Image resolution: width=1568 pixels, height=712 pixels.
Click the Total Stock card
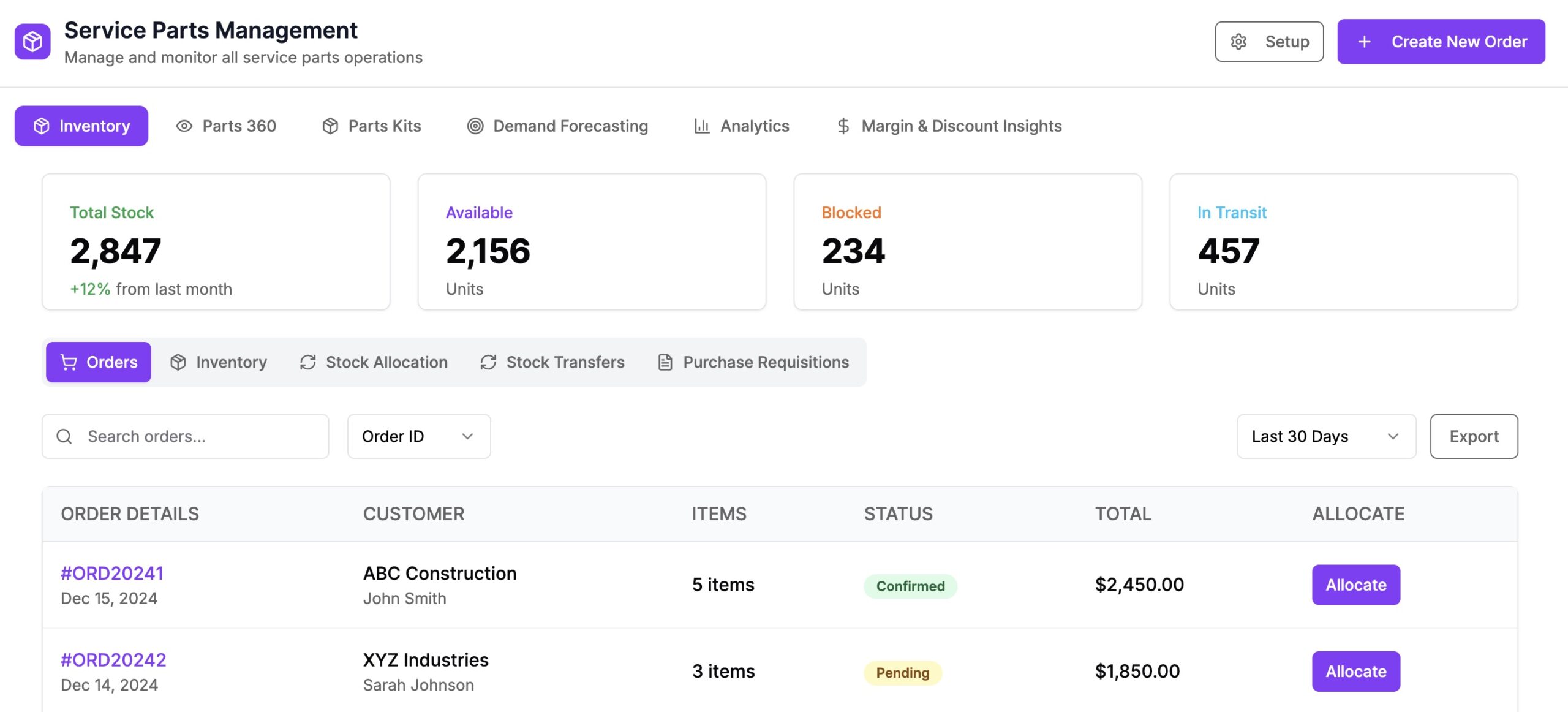[x=216, y=241]
